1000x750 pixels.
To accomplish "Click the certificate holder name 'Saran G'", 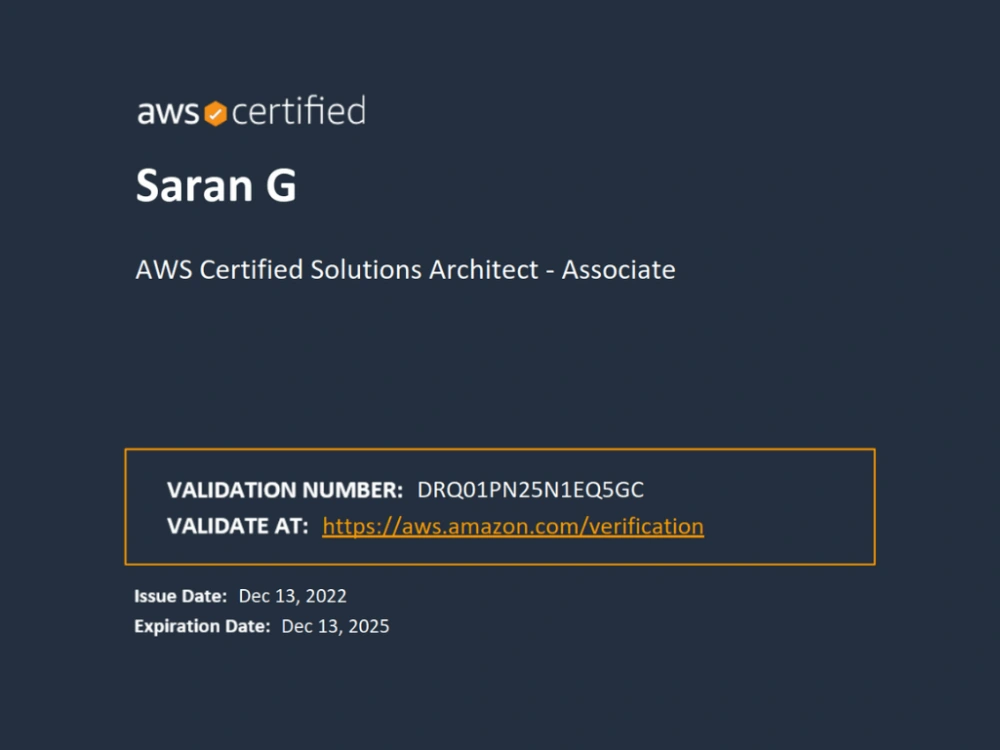I will click(x=216, y=185).
